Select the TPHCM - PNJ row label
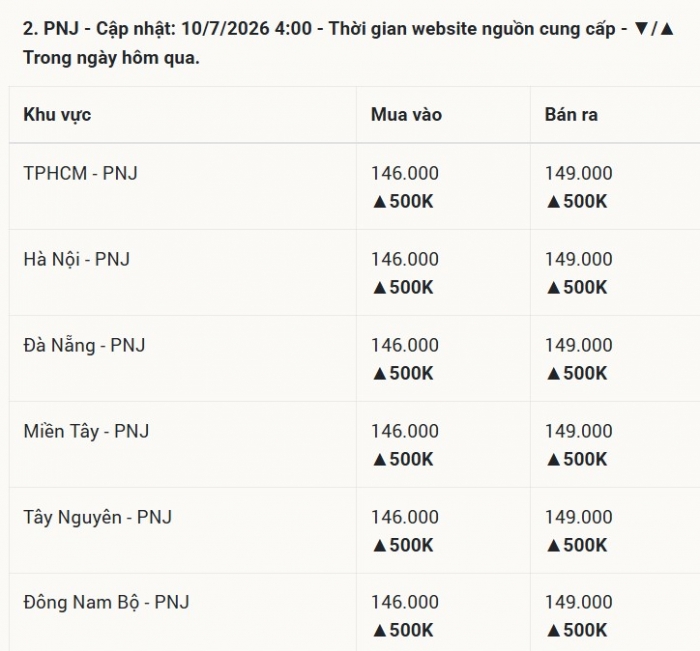700x651 pixels. (x=80, y=173)
